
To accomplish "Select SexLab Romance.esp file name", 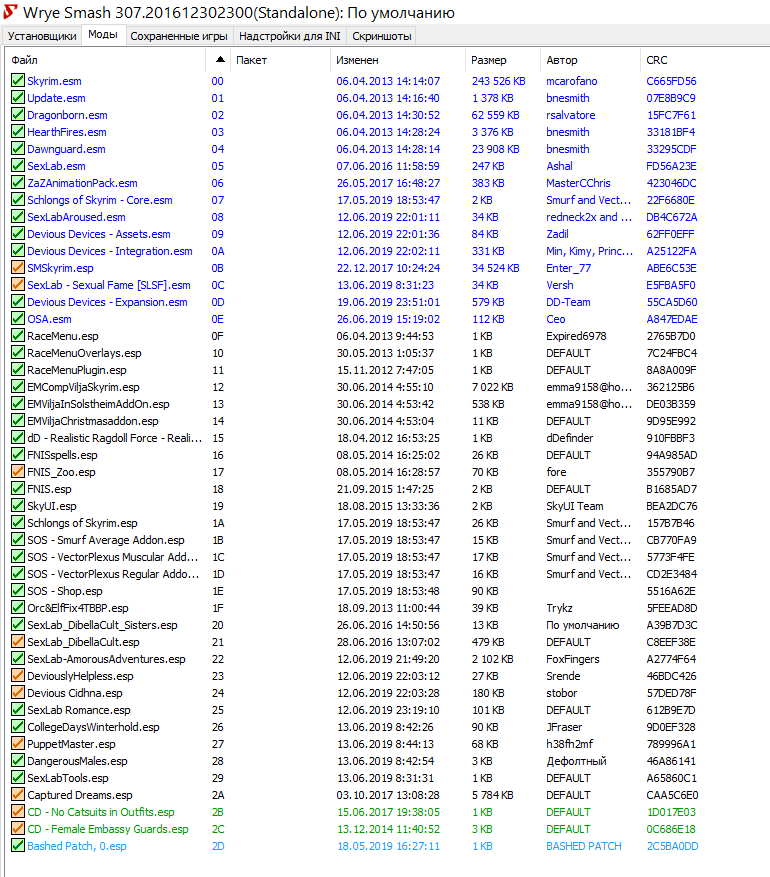I will pos(79,710).
